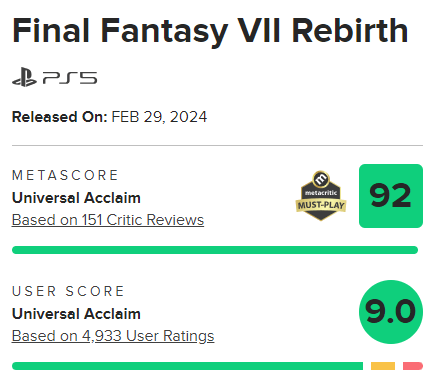The height and width of the screenshot is (389, 436).
Task: Click the green Metascore distribution bar
Action: pos(215,250)
